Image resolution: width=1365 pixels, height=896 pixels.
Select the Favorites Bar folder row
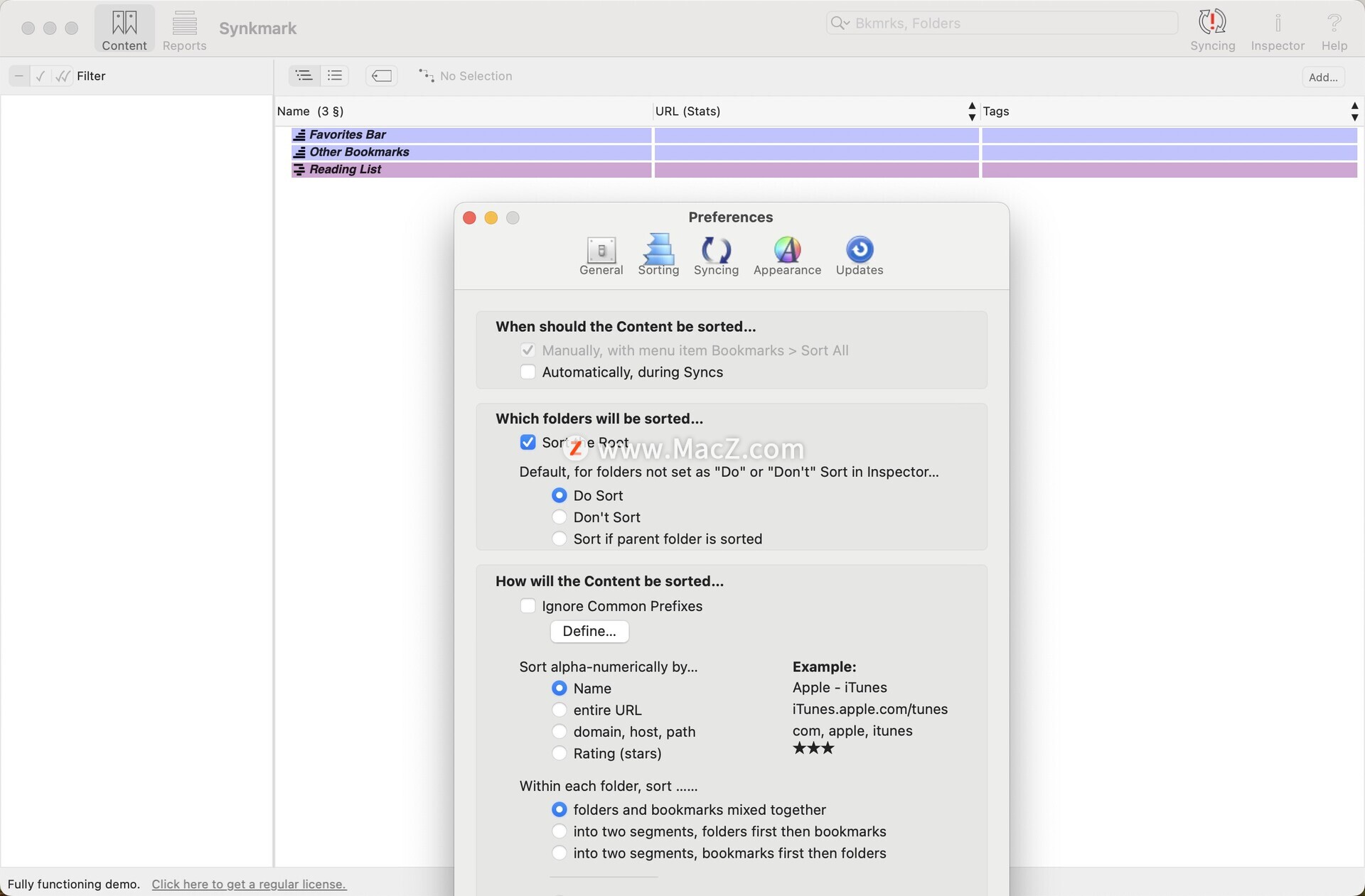824,135
